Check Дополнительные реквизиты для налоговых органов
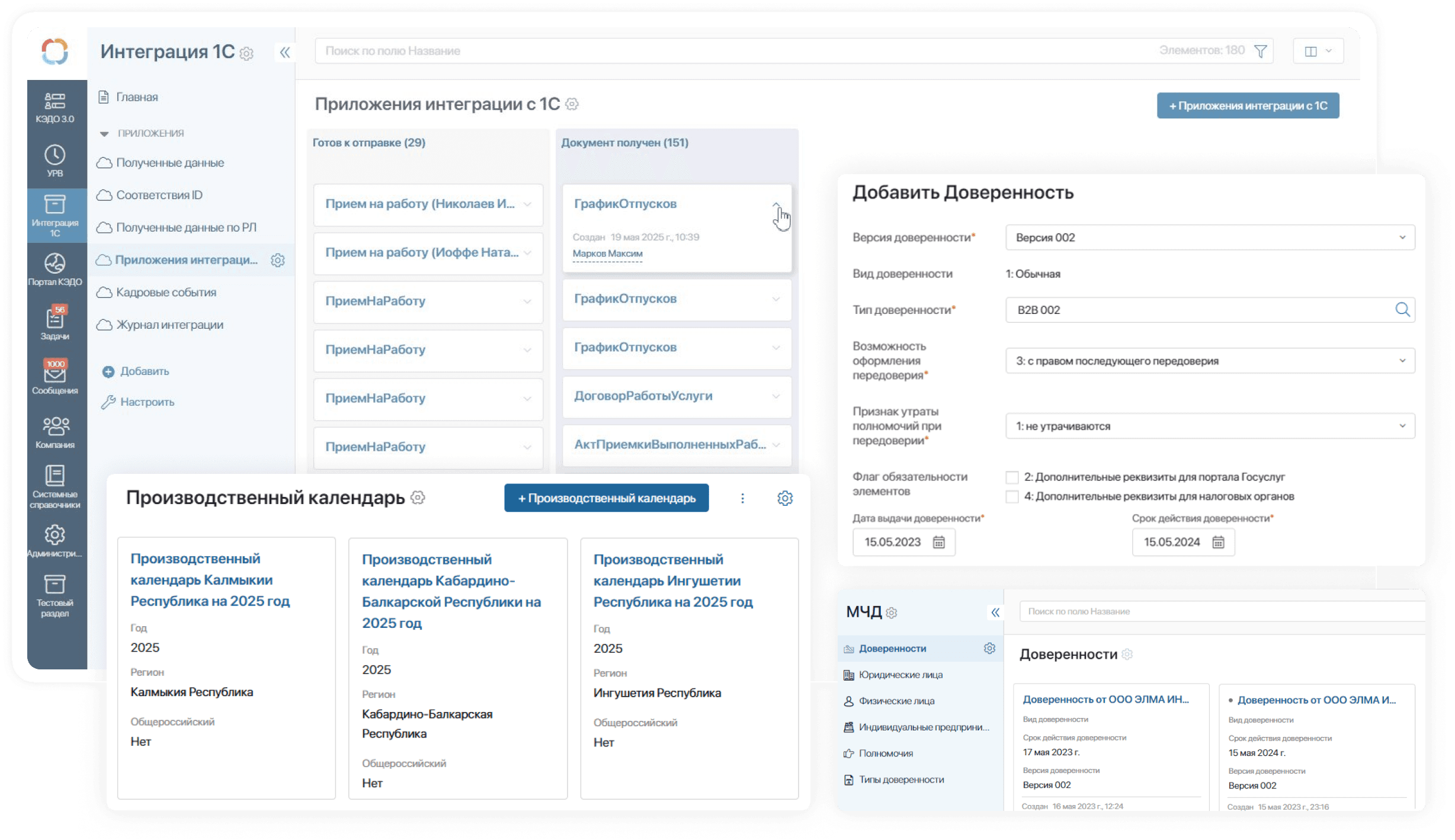The width and height of the screenshot is (1455, 840). point(1012,497)
